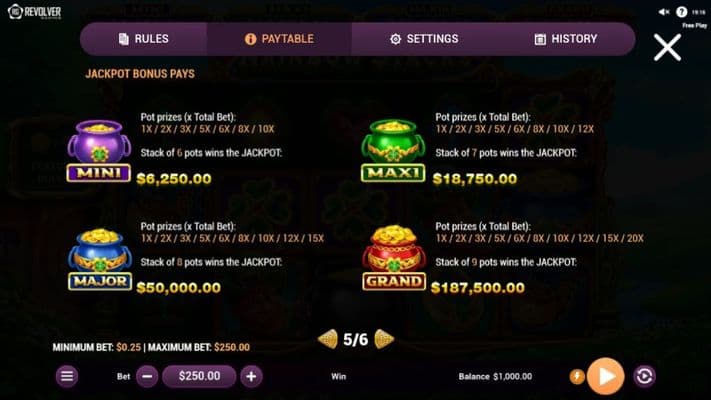Click the blue Major pot icon

(100, 259)
